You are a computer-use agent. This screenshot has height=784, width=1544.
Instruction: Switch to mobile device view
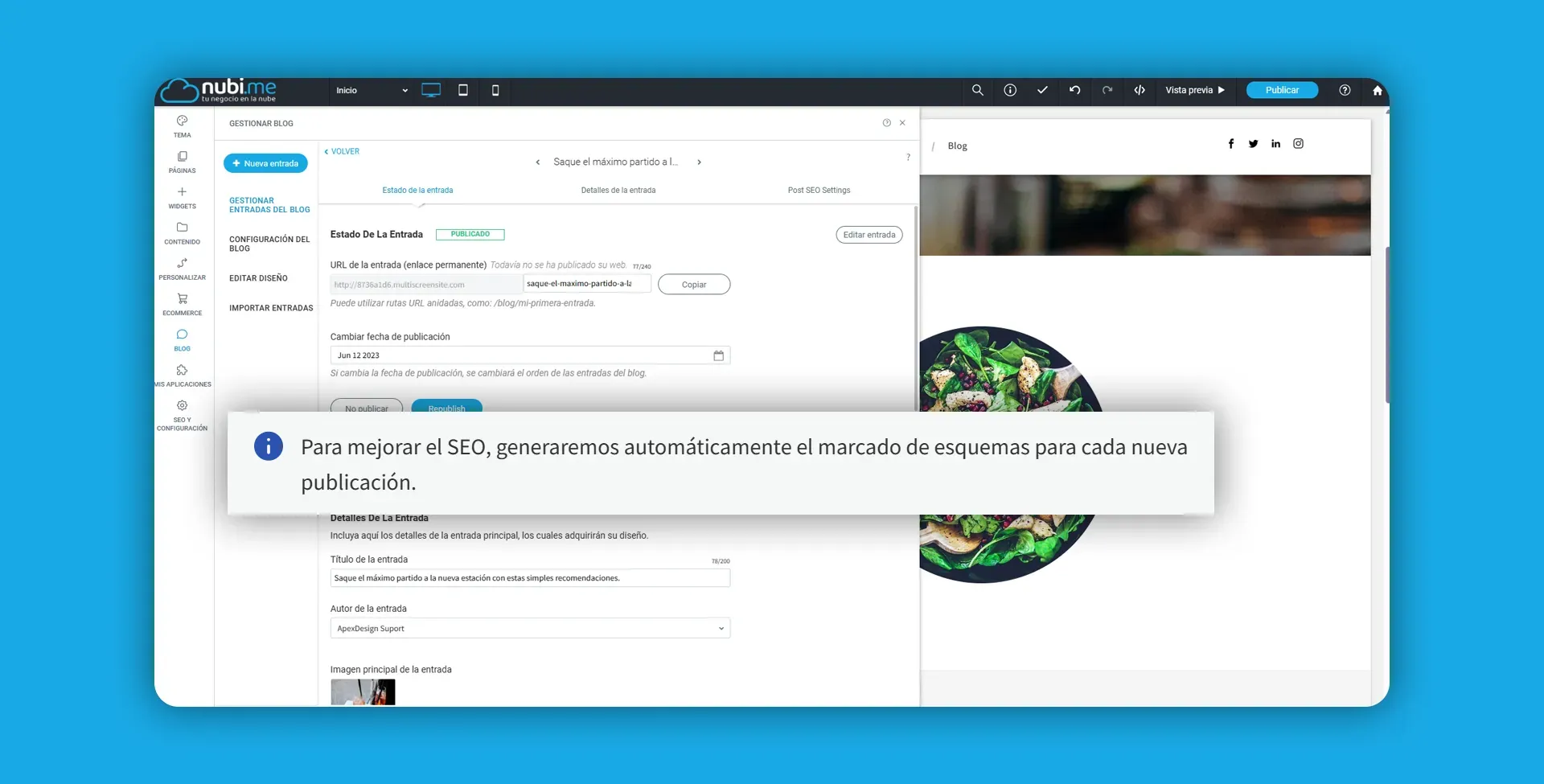(495, 91)
